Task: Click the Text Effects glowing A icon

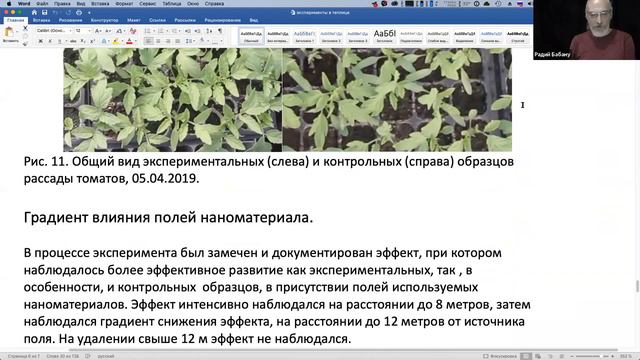Action: [x=104, y=41]
